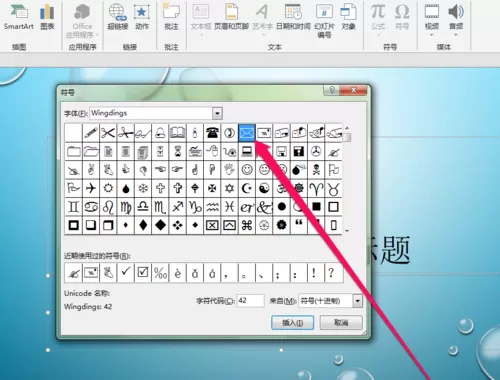Open the 来自 符号(十进制) dropdown arrow
Image resolution: width=500 pixels, height=380 pixels.
click(358, 301)
